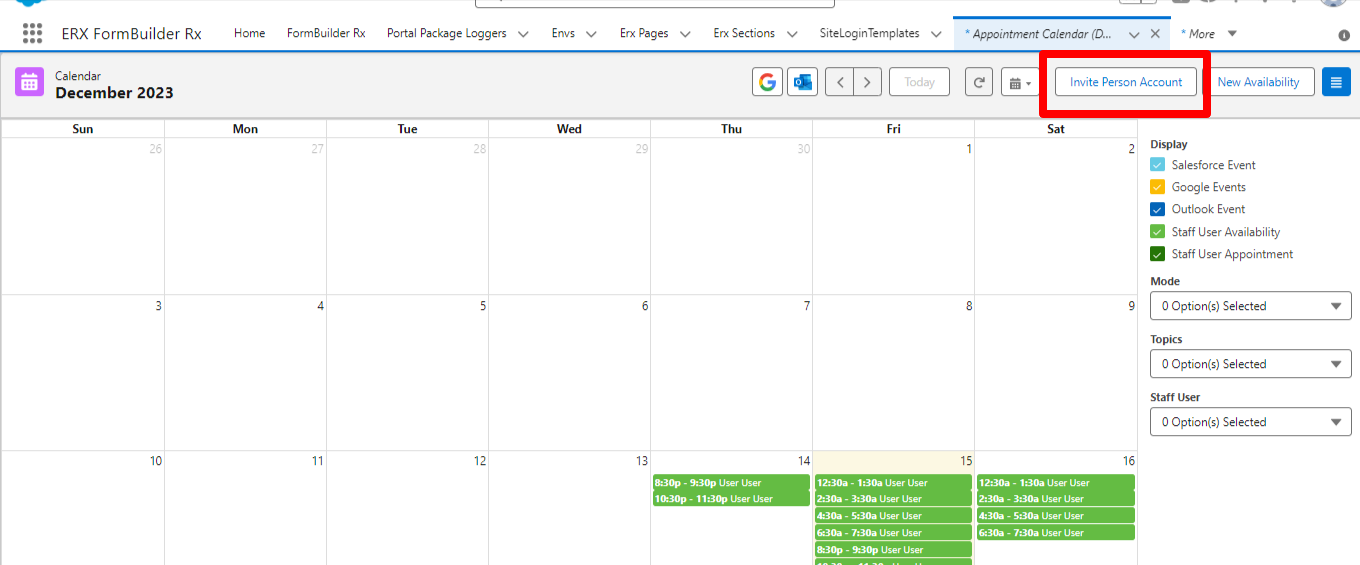Click the Outlook calendar sync icon

tap(802, 82)
